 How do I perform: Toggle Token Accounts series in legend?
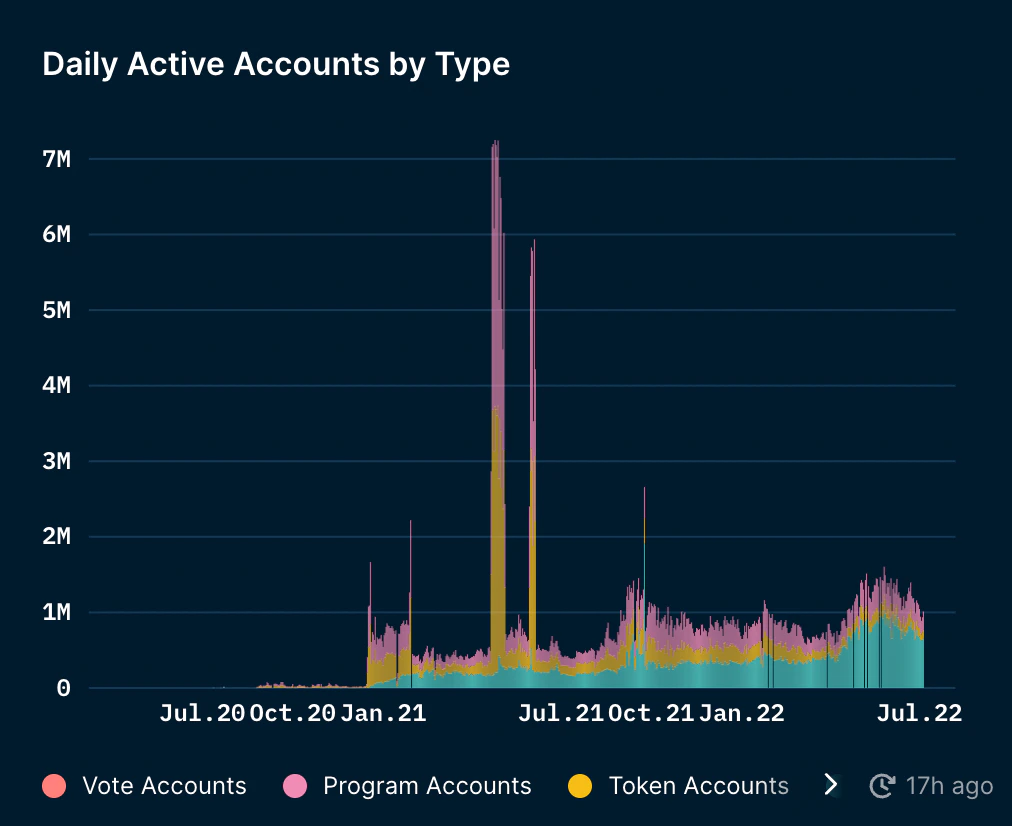tap(678, 785)
